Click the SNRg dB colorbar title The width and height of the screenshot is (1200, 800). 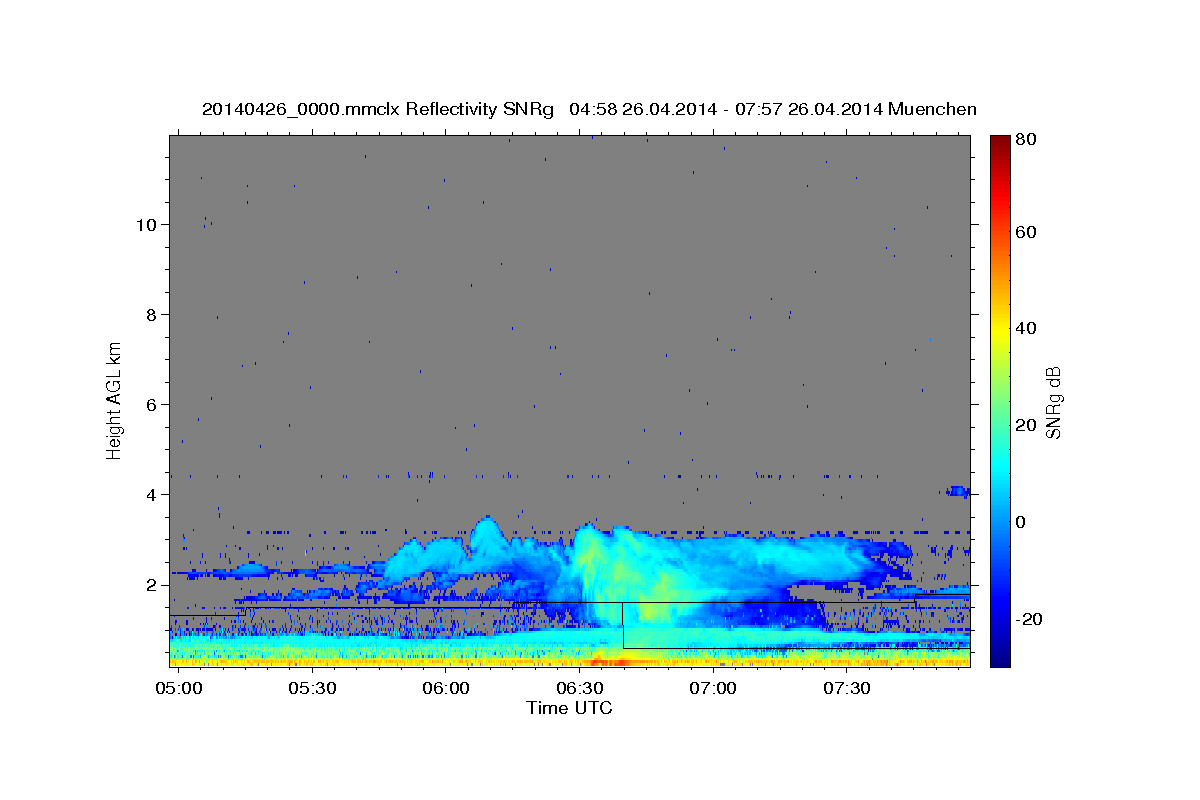point(1054,401)
